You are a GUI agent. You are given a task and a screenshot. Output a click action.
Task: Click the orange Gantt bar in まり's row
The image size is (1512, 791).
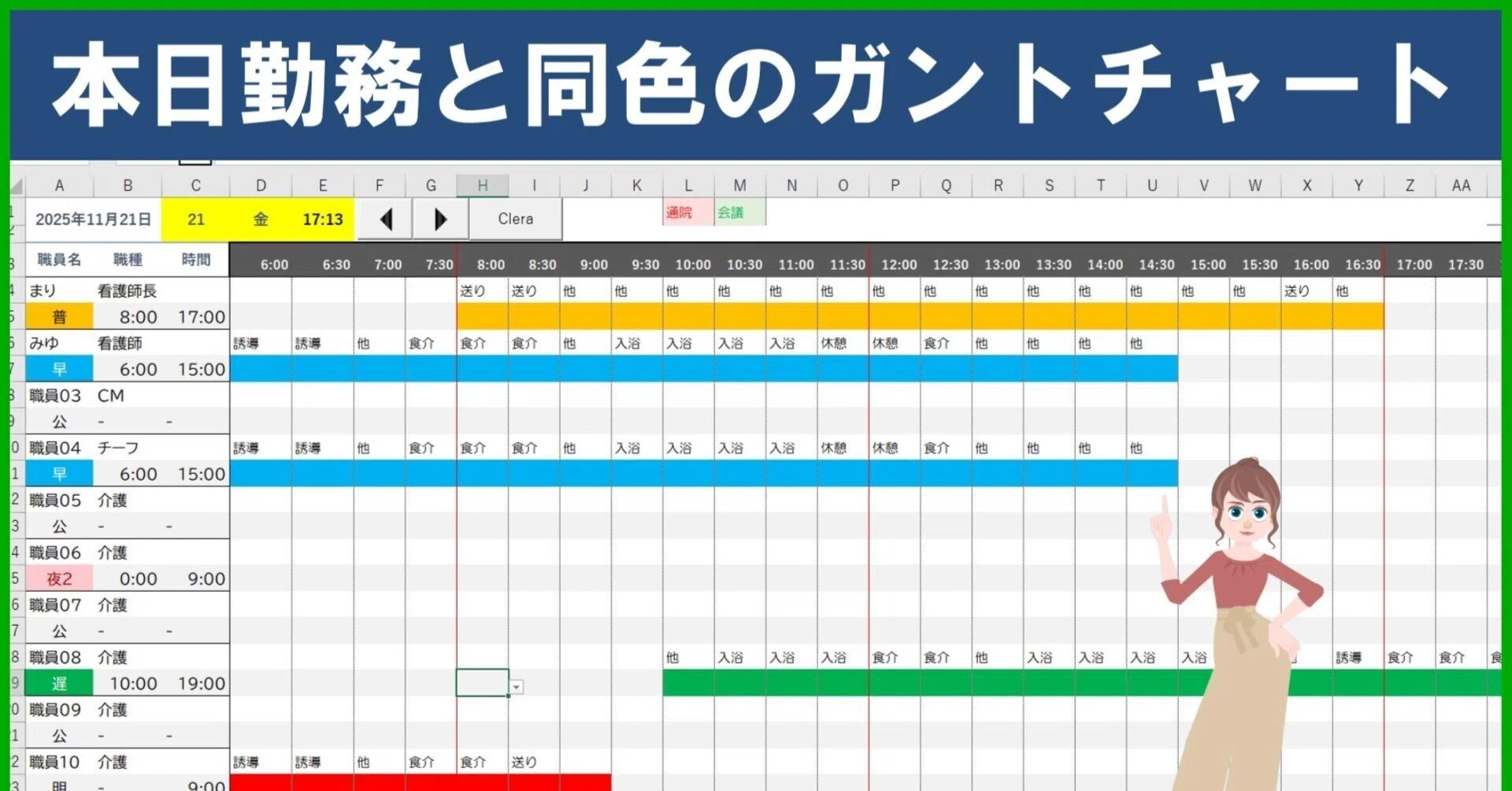point(920,316)
